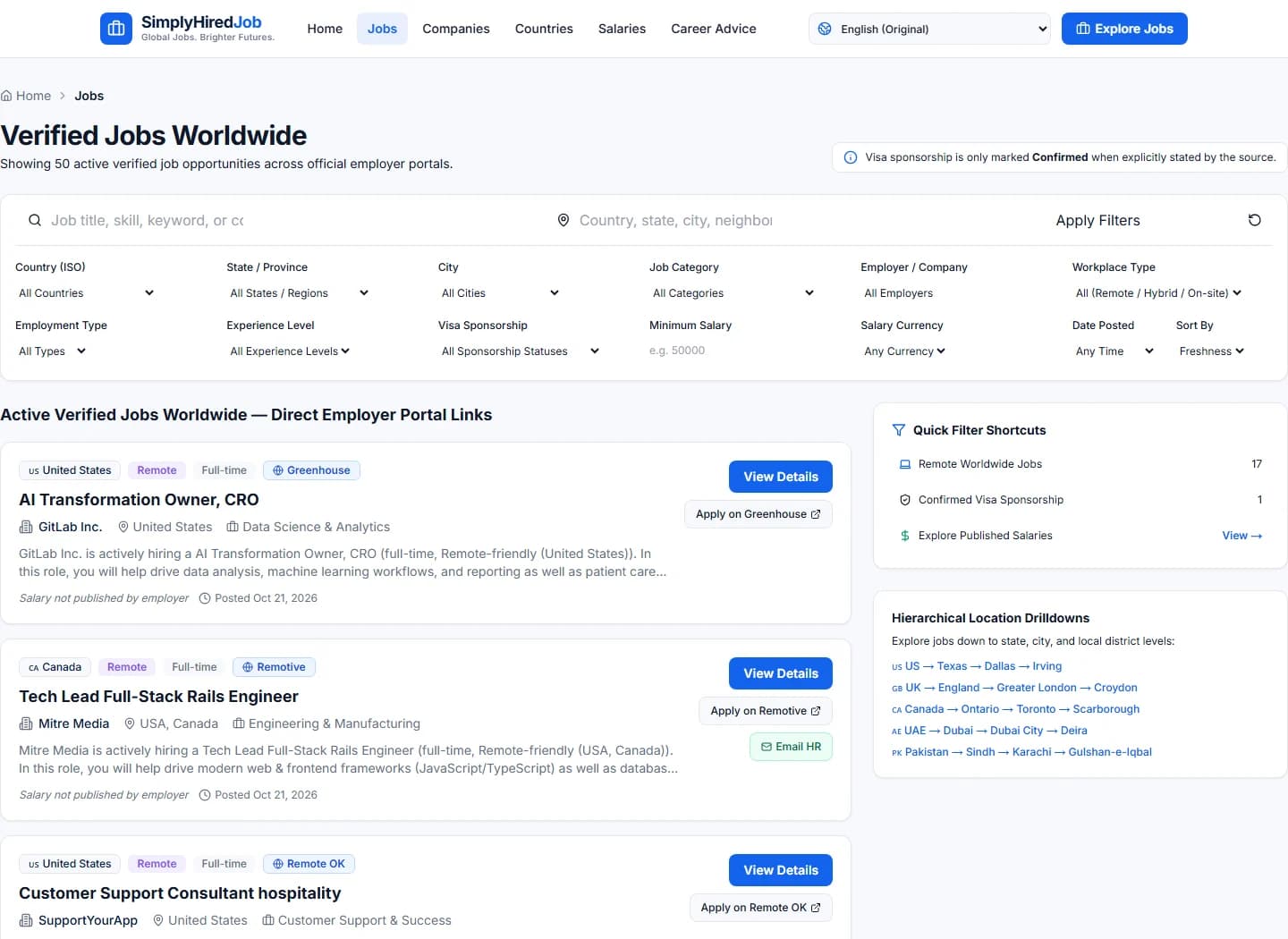The image size is (1288, 939).
Task: Open the Sort By Freshness dropdown
Action: (x=1211, y=351)
